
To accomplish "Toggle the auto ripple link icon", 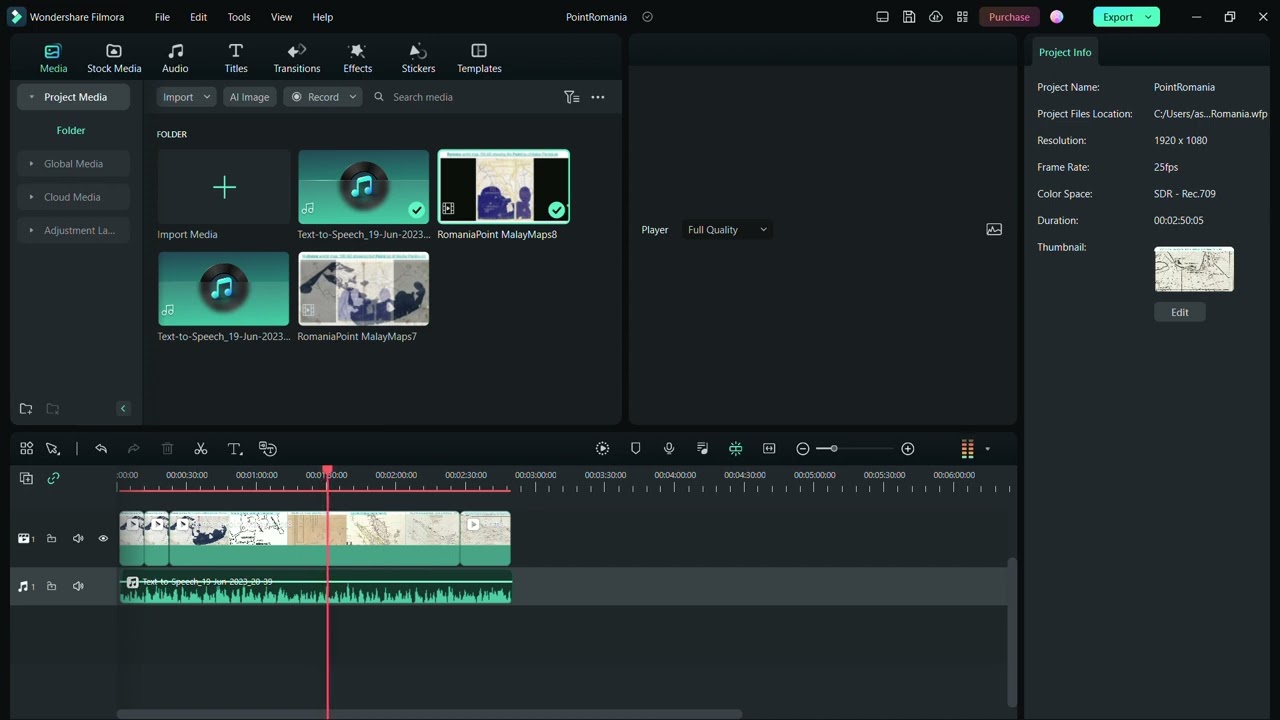I will [53, 478].
